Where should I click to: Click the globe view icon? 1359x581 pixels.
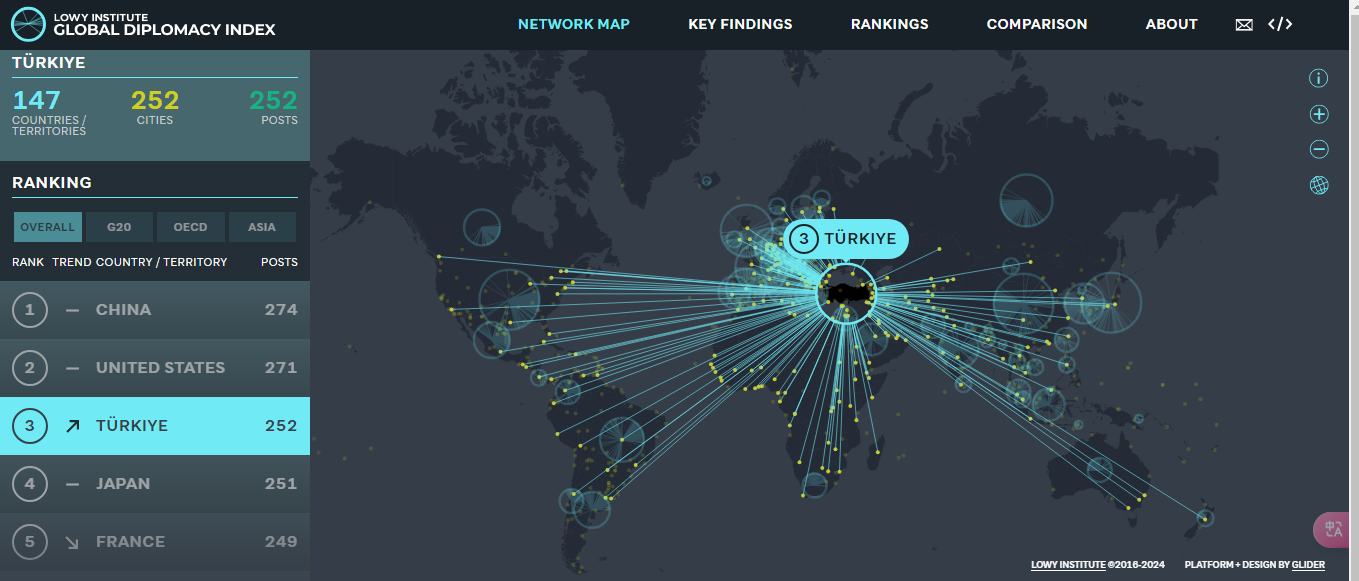pyautogui.click(x=1319, y=185)
